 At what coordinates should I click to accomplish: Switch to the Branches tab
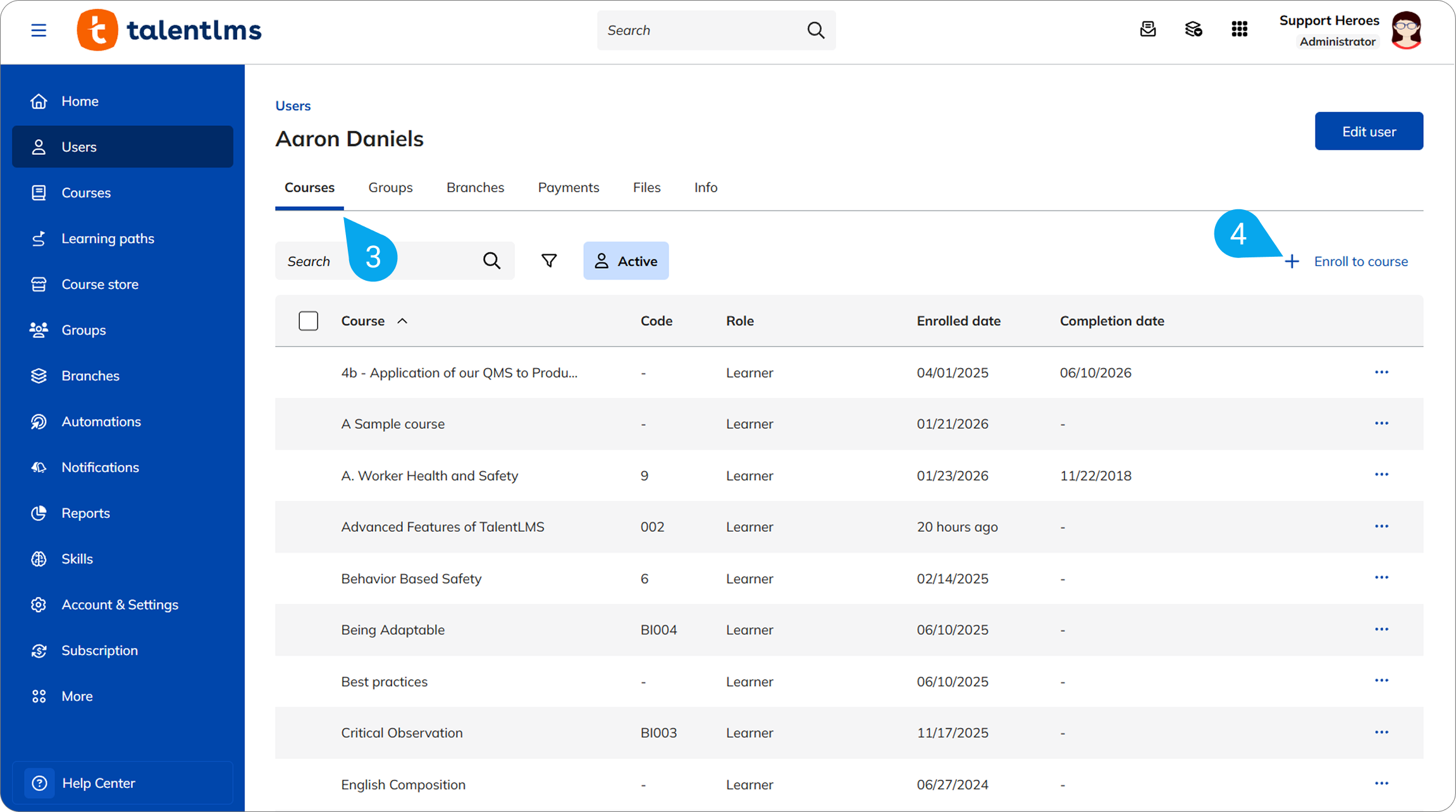pos(475,188)
